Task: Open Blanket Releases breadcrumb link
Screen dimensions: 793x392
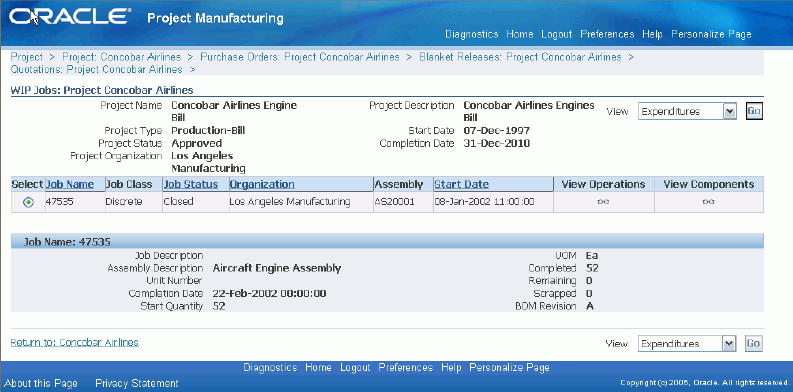Action: coord(520,57)
